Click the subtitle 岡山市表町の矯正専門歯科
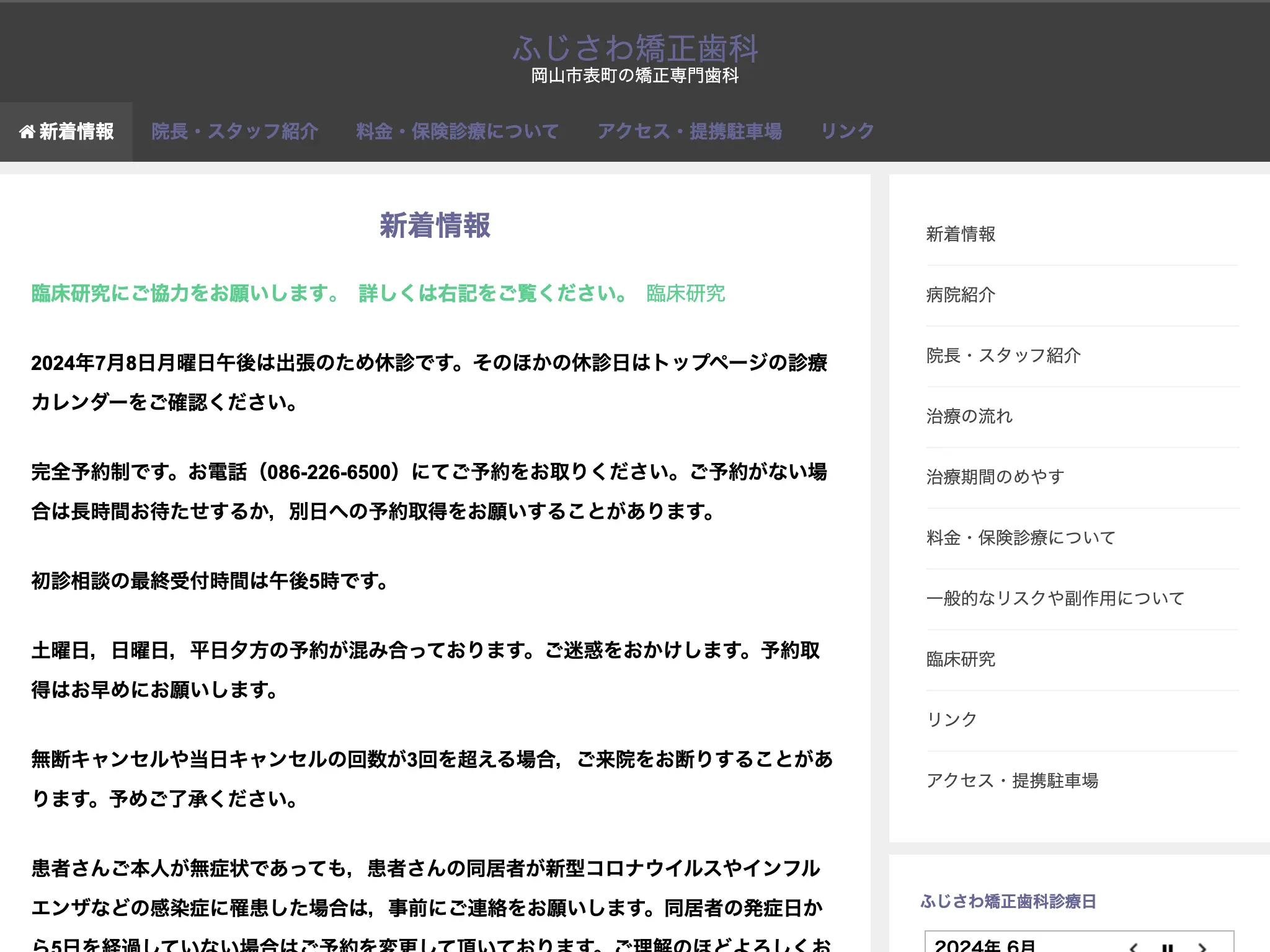 [x=635, y=76]
